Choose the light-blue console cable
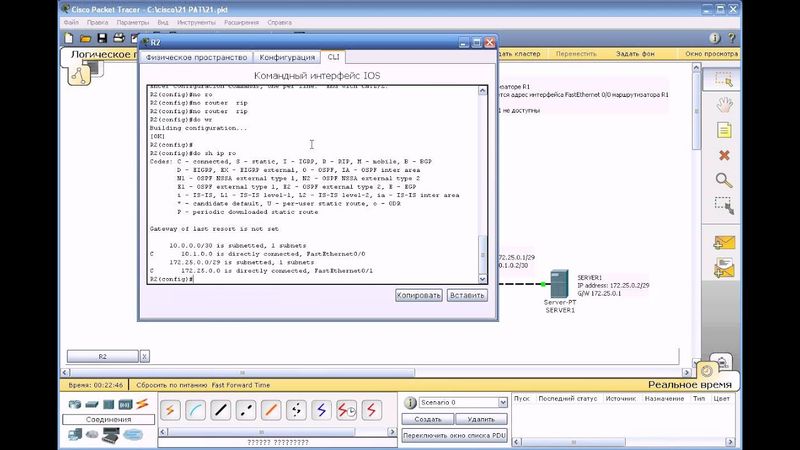 (x=195, y=410)
